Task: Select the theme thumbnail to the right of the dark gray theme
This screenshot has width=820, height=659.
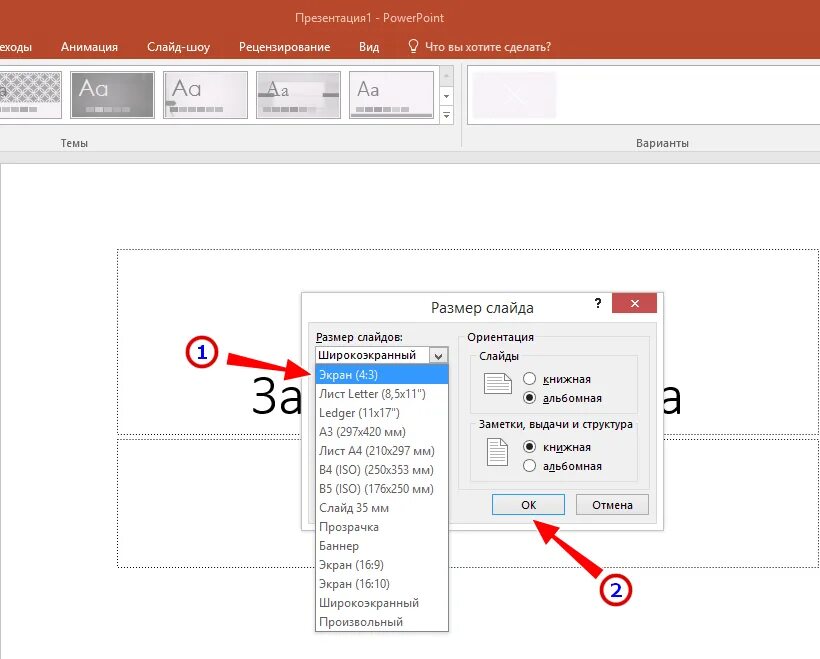Action: pos(206,95)
